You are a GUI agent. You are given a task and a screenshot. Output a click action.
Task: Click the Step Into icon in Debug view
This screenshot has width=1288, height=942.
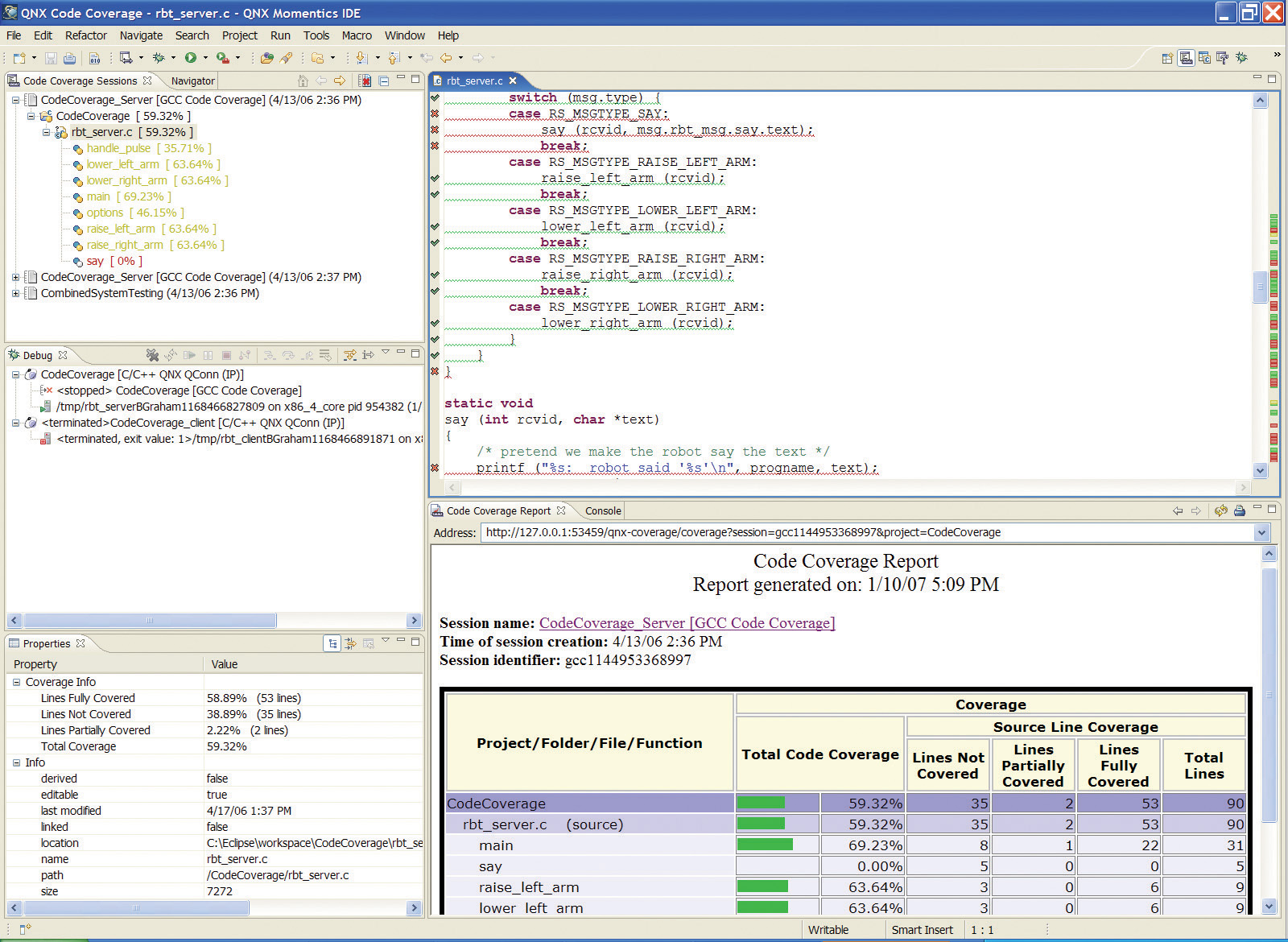pyautogui.click(x=270, y=355)
